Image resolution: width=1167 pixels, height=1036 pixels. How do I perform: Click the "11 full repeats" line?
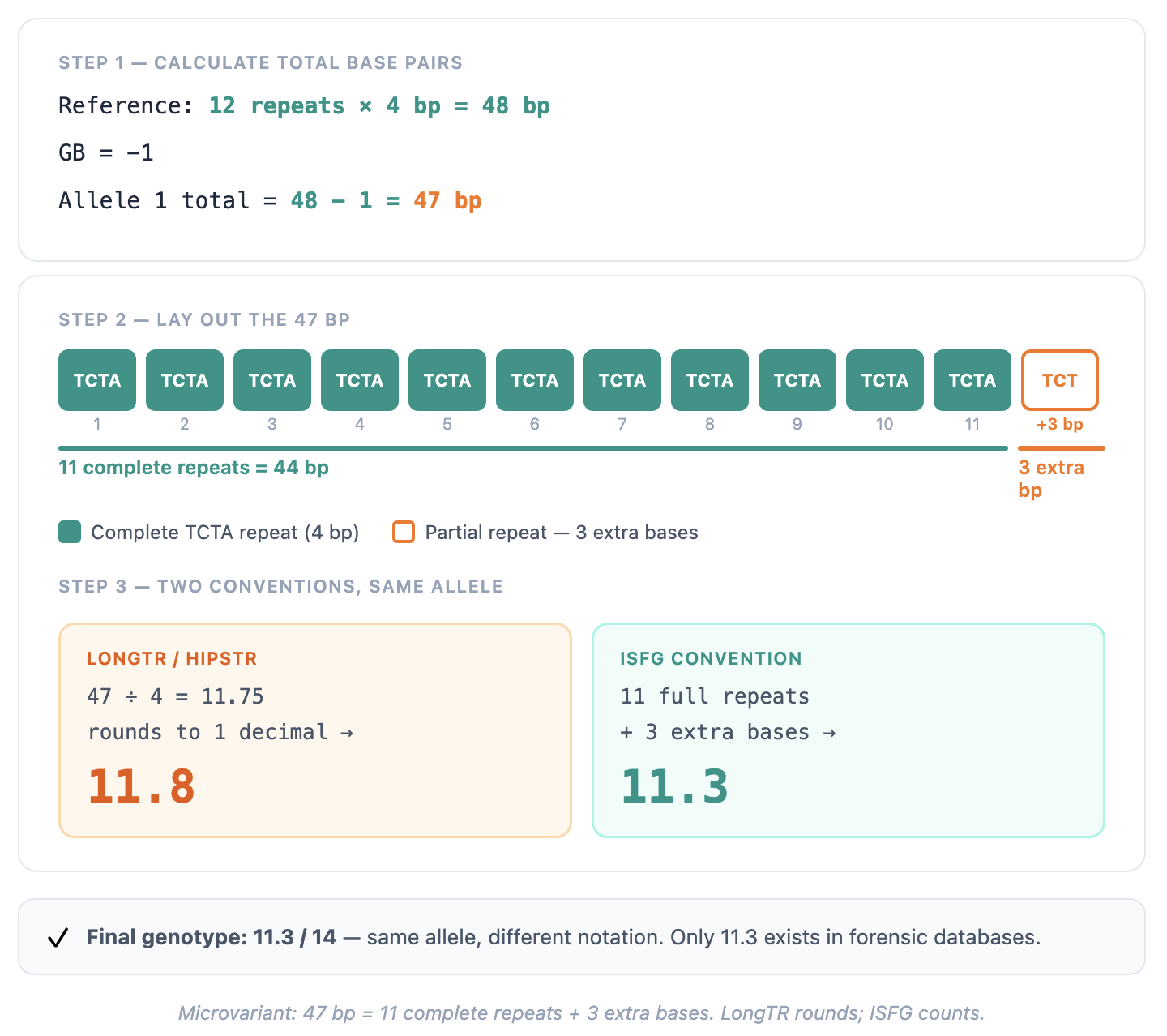(715, 696)
